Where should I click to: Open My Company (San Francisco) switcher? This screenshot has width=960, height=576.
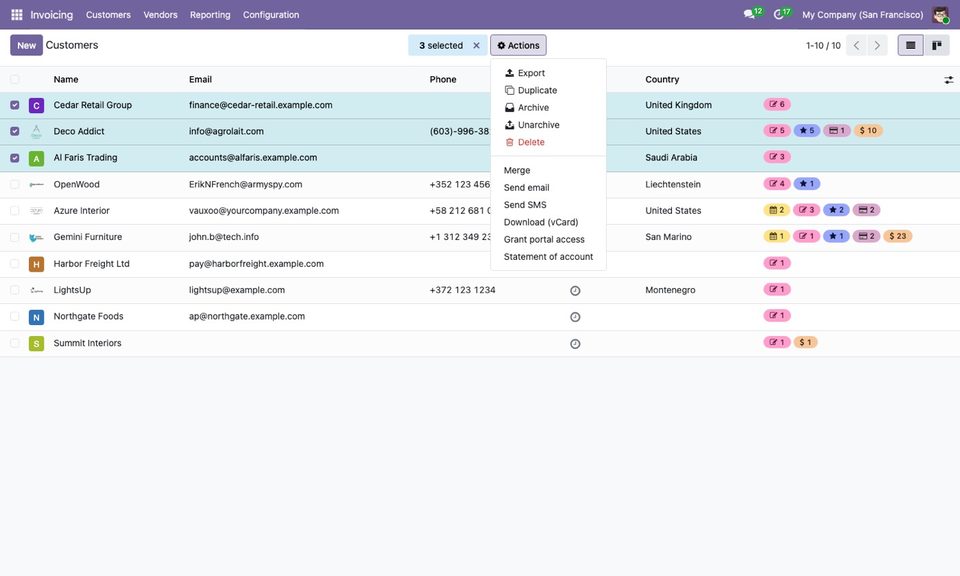tap(863, 15)
